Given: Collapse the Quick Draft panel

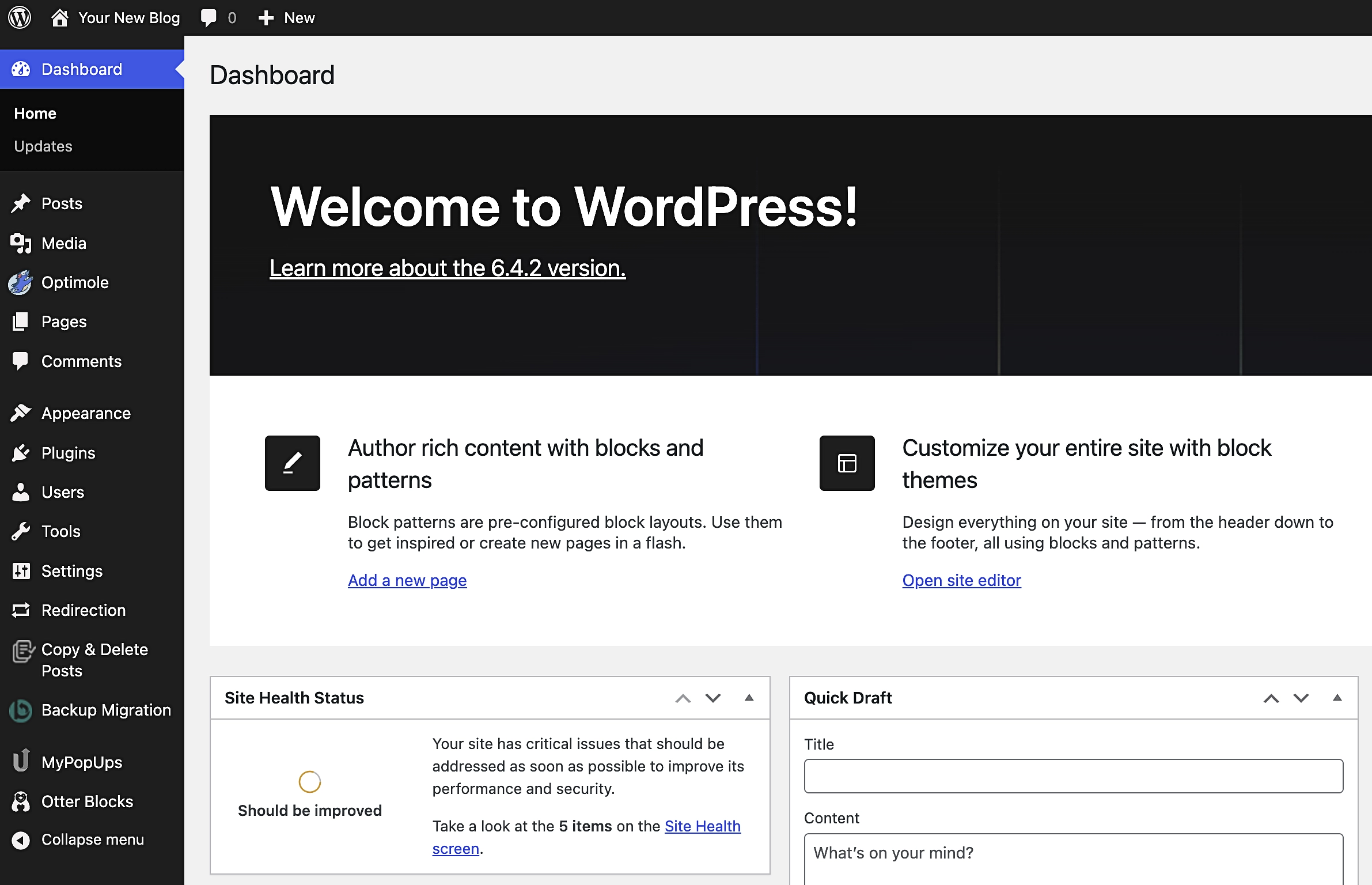Looking at the screenshot, I should pyautogui.click(x=1336, y=698).
